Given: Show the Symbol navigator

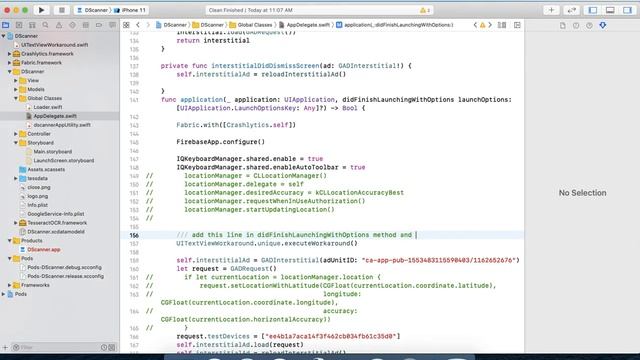Looking at the screenshot, I should (32, 25).
